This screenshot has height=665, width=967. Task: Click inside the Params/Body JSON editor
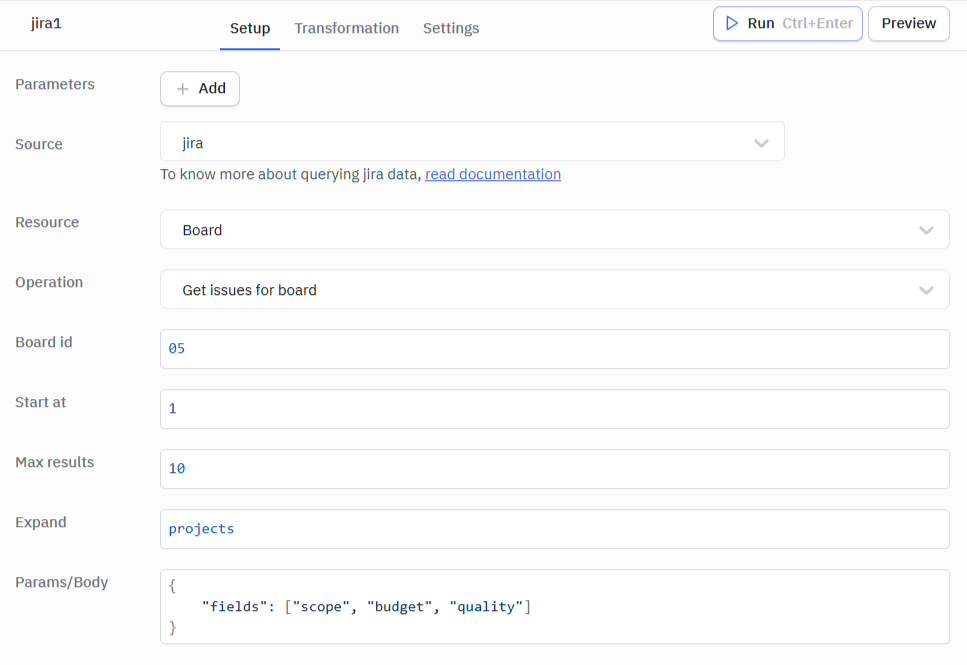point(554,606)
